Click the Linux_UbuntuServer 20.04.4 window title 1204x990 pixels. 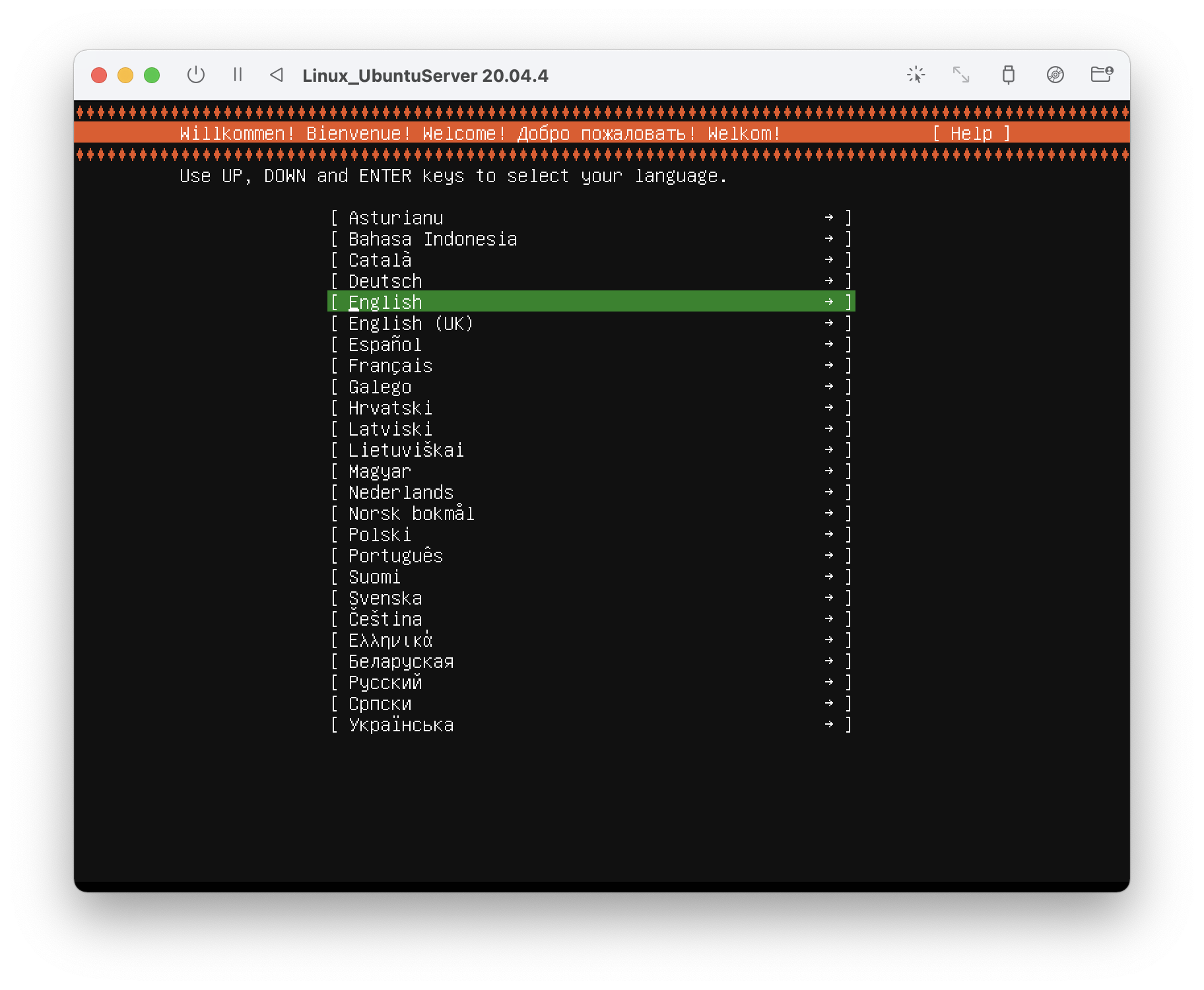click(425, 75)
